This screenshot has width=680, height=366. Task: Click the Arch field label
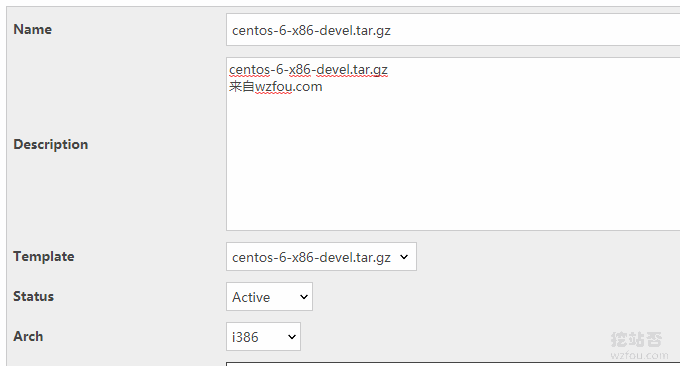(x=28, y=336)
